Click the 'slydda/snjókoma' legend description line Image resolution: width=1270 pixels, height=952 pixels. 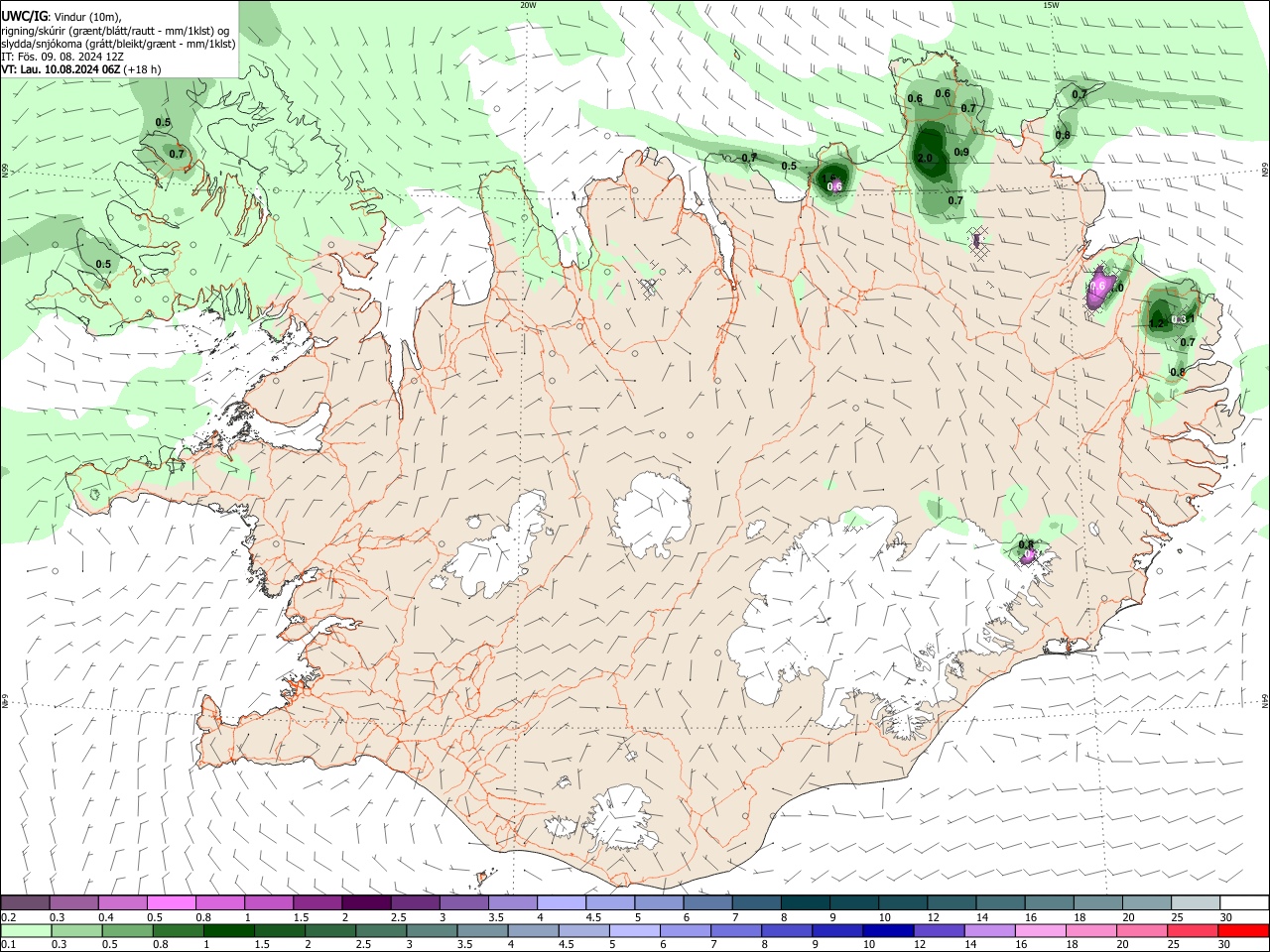tap(119, 44)
